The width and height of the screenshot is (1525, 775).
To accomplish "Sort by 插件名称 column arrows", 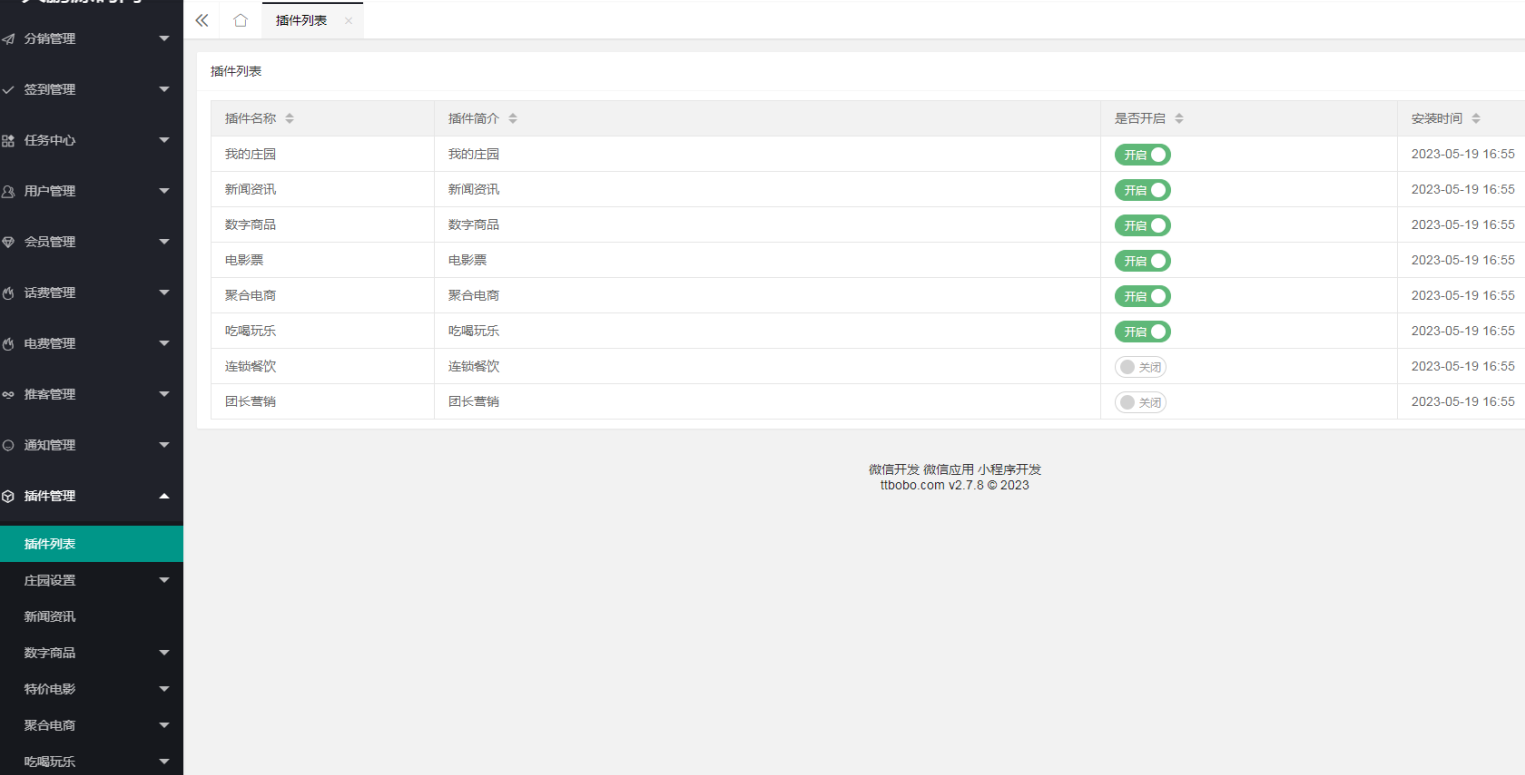I will [290, 119].
